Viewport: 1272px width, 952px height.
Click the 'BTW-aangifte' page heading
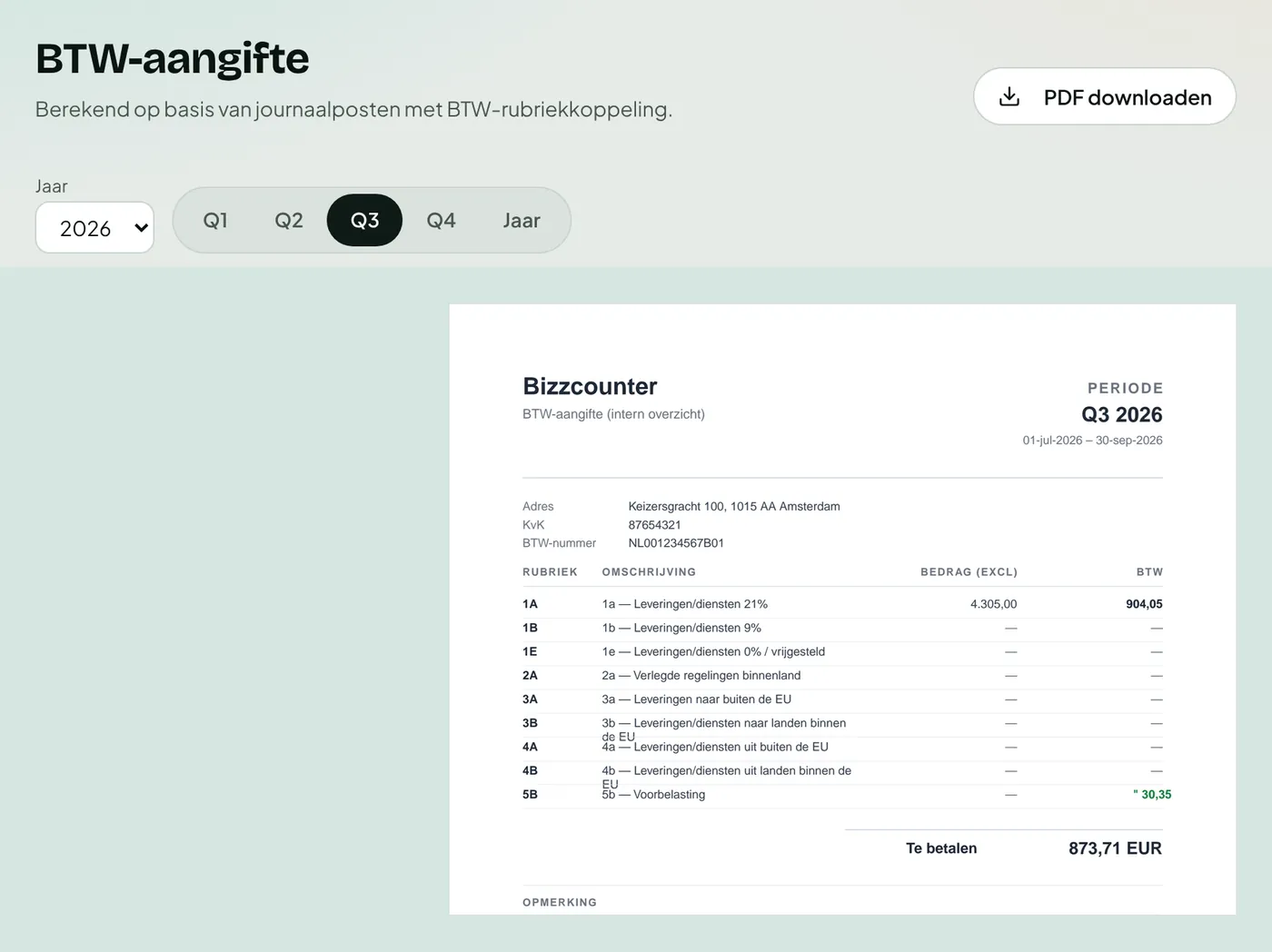pos(173,58)
